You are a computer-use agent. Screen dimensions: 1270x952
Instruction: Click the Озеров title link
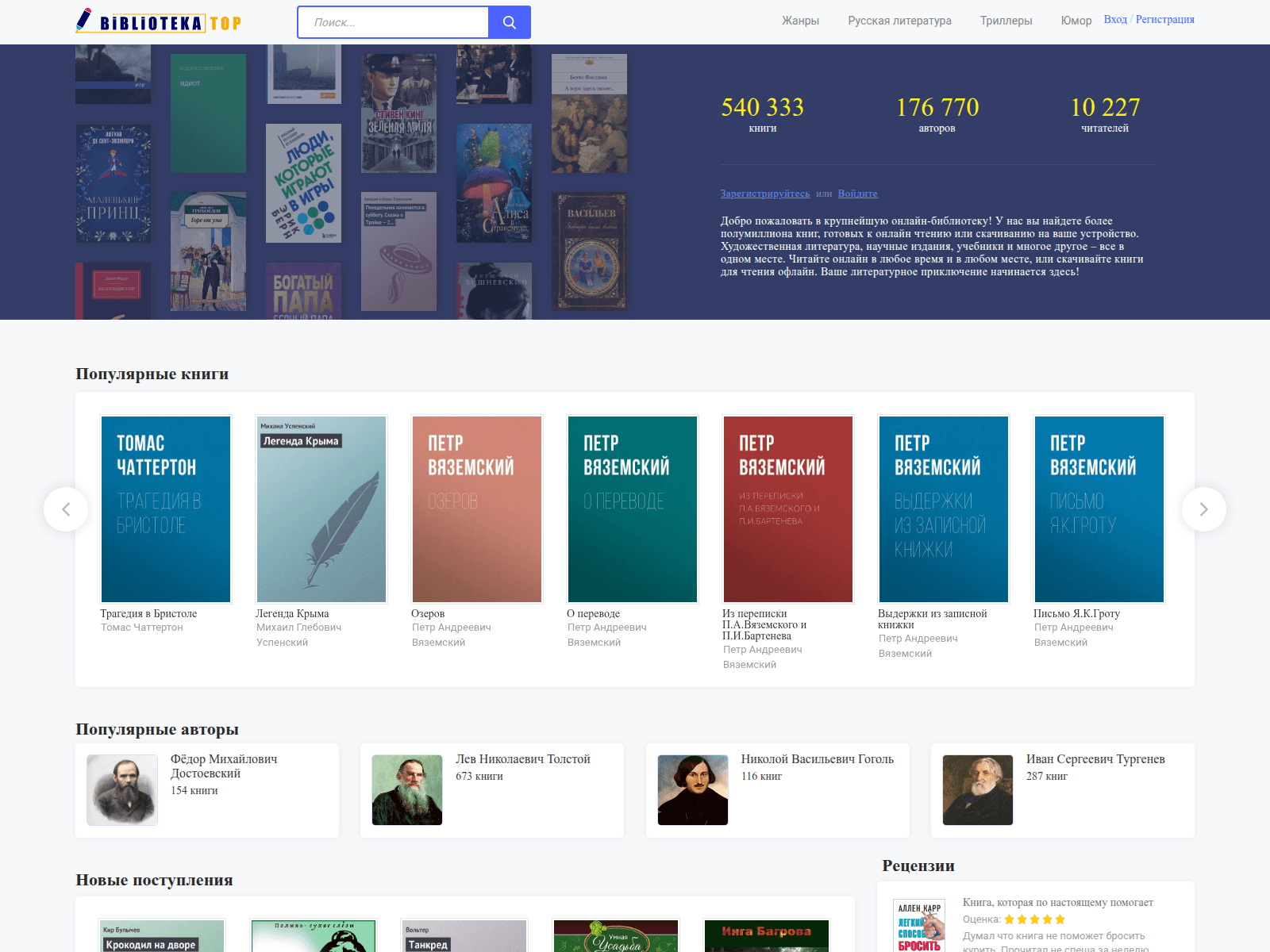click(x=428, y=614)
